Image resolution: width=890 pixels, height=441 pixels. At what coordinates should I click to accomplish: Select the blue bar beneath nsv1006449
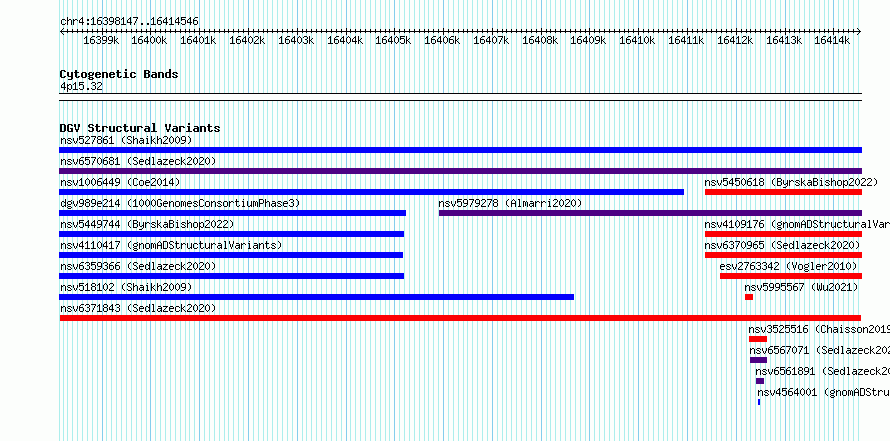coord(371,192)
